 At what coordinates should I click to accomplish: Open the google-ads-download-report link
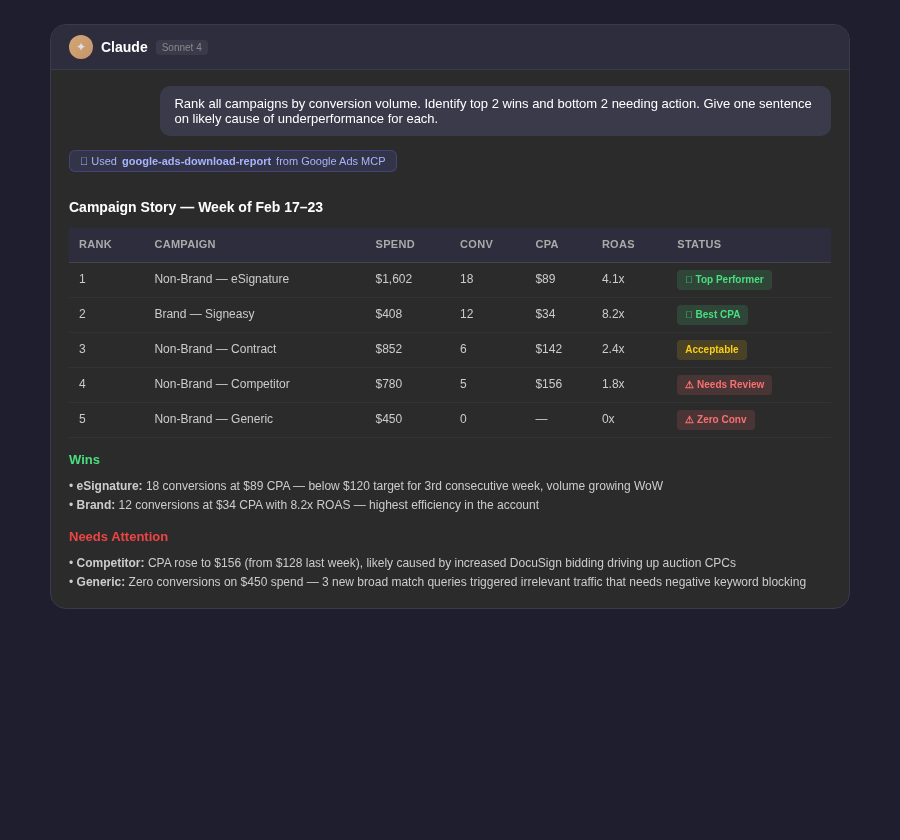(x=196, y=161)
